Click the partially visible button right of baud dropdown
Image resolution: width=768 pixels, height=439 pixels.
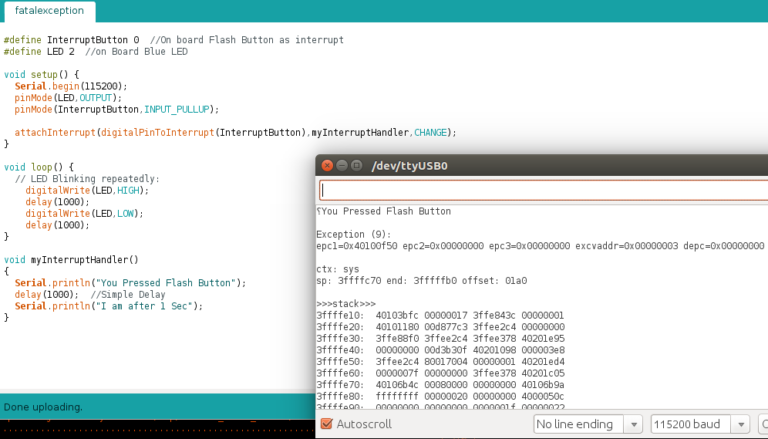(x=762, y=424)
